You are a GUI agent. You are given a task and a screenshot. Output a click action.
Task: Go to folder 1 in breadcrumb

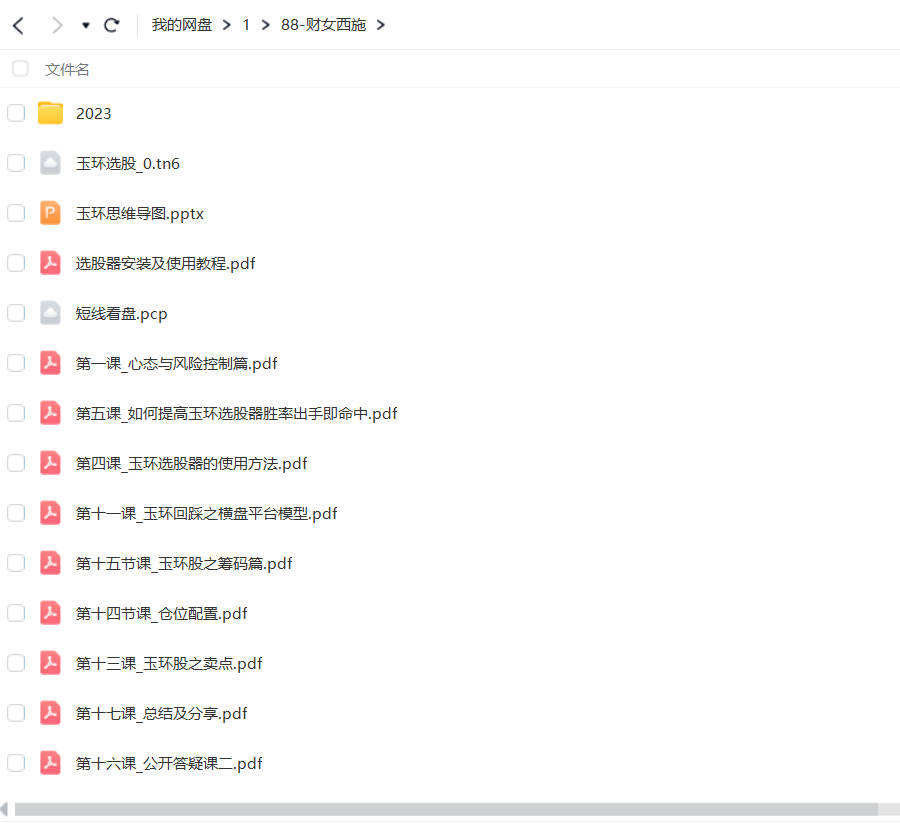(x=246, y=25)
